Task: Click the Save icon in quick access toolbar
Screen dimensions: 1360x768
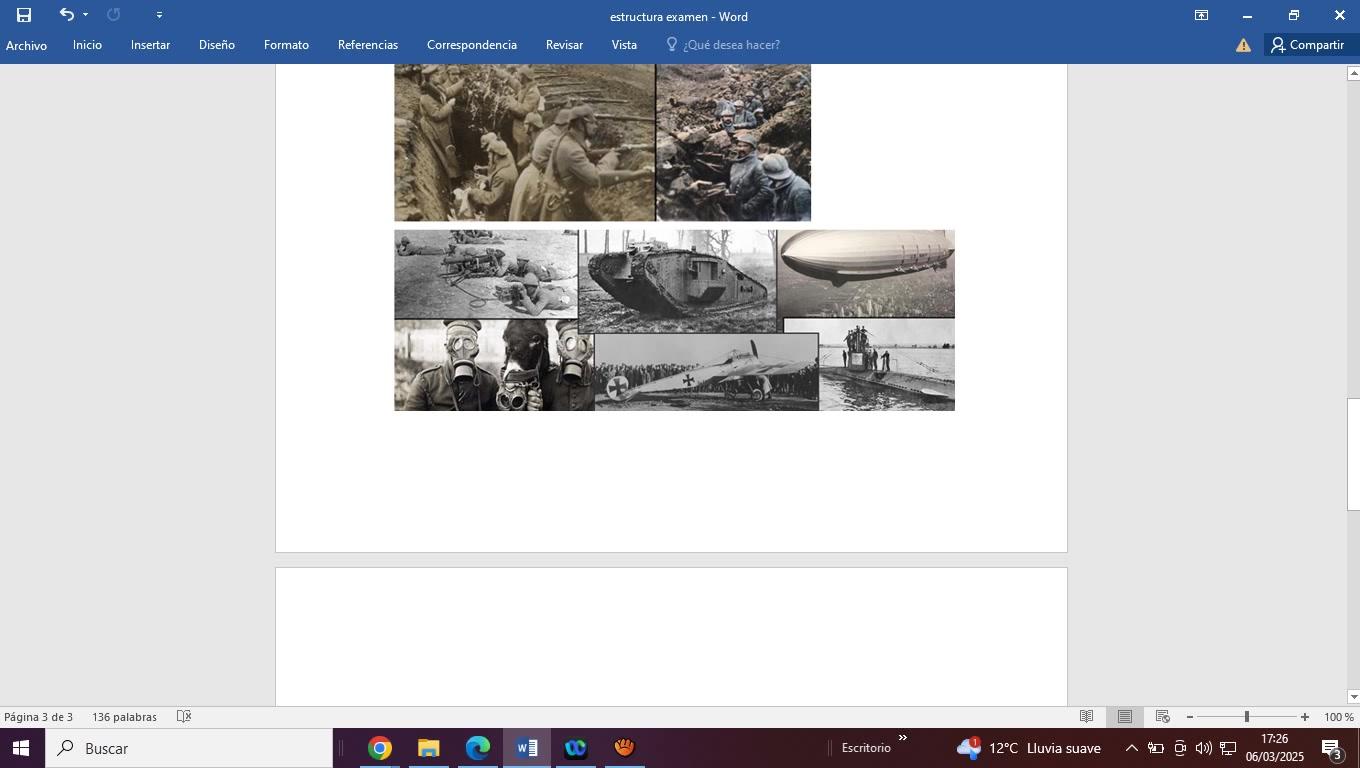Action: pyautogui.click(x=24, y=15)
